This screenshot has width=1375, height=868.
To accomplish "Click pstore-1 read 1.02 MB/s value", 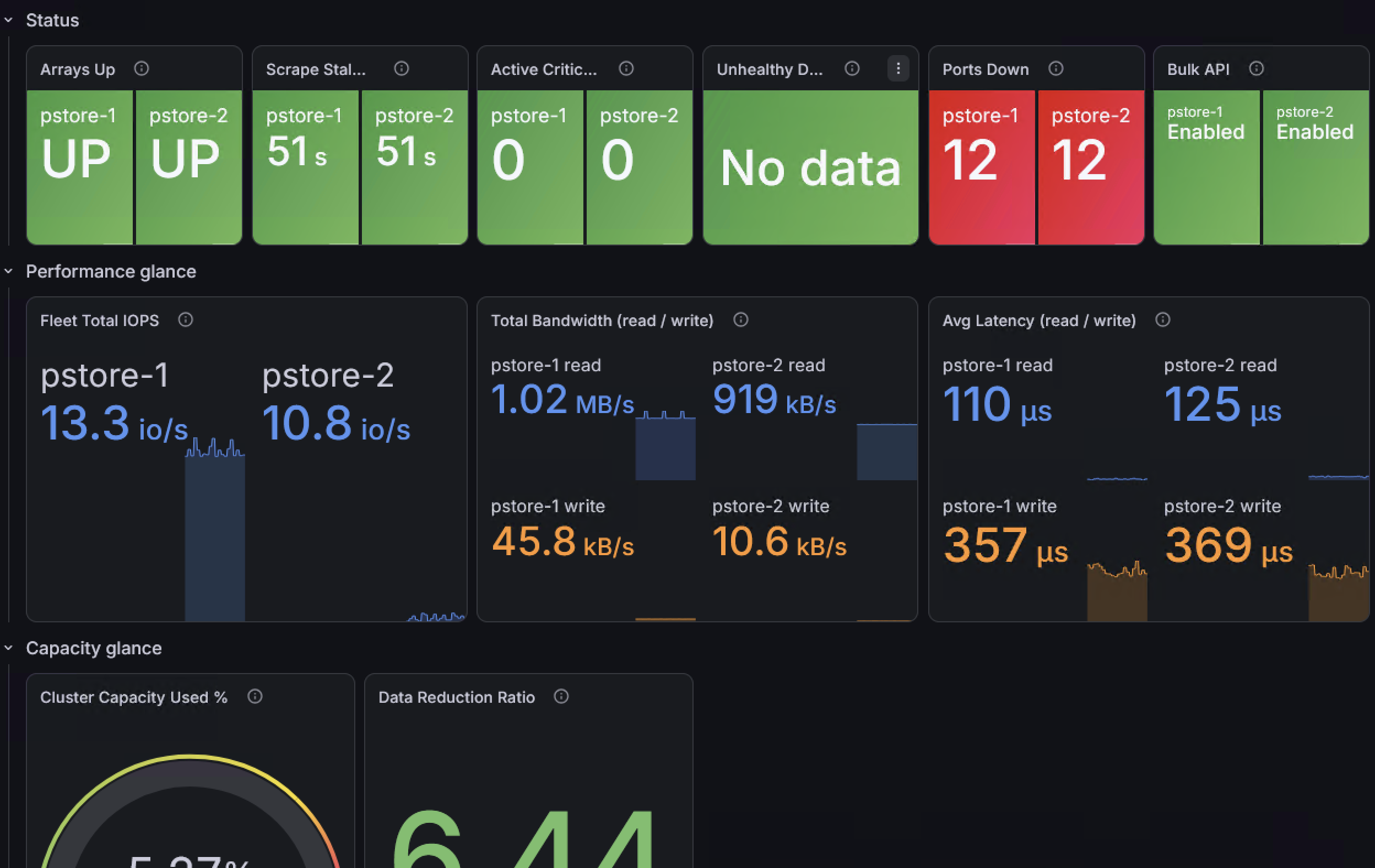I will click(x=562, y=400).
